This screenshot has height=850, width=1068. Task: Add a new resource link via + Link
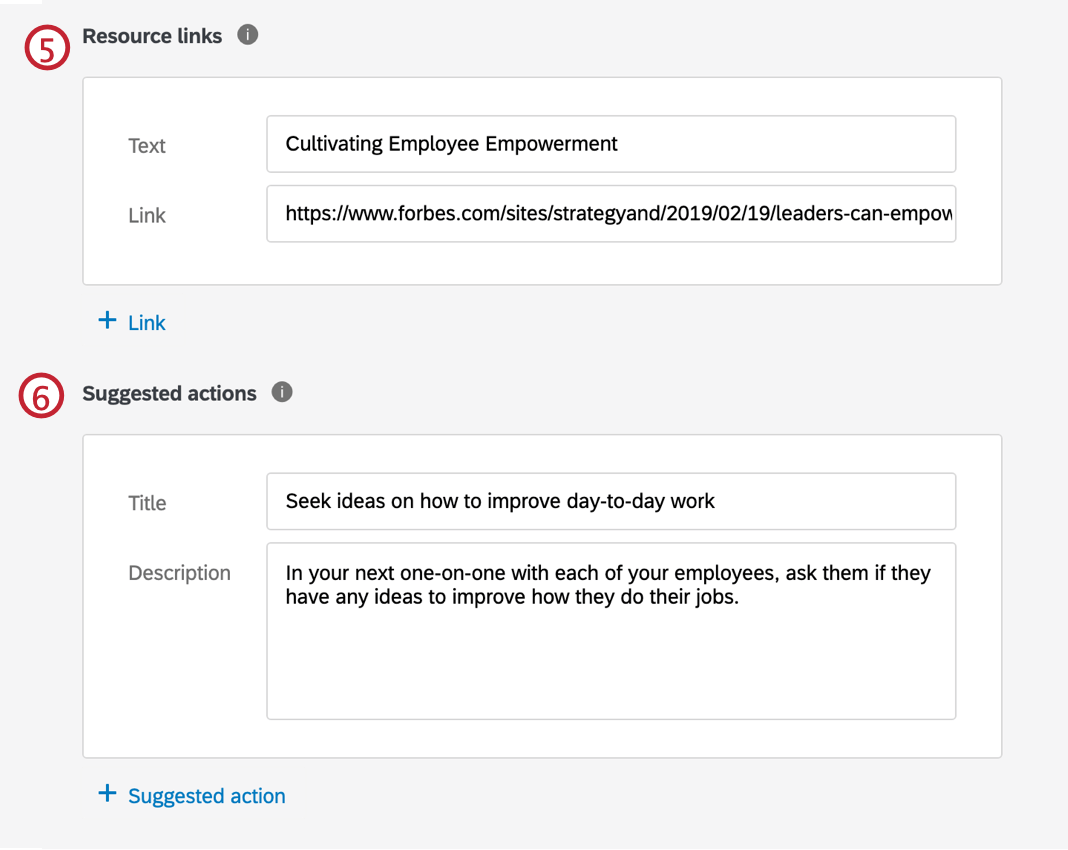[x=131, y=322]
